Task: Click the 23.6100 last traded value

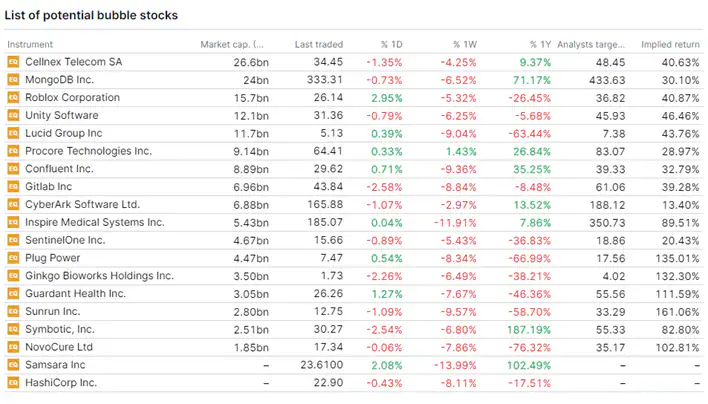Action: (x=322, y=365)
